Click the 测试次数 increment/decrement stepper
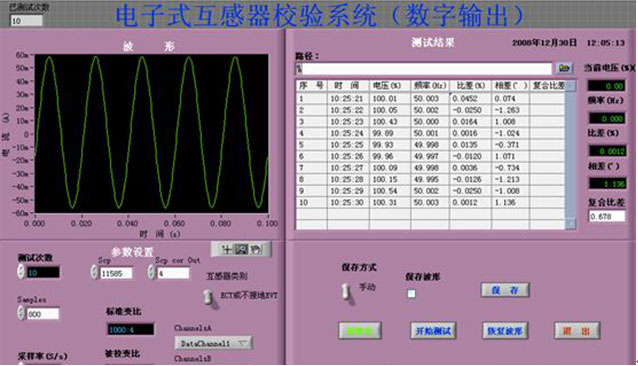The image size is (638, 366). tap(21, 272)
